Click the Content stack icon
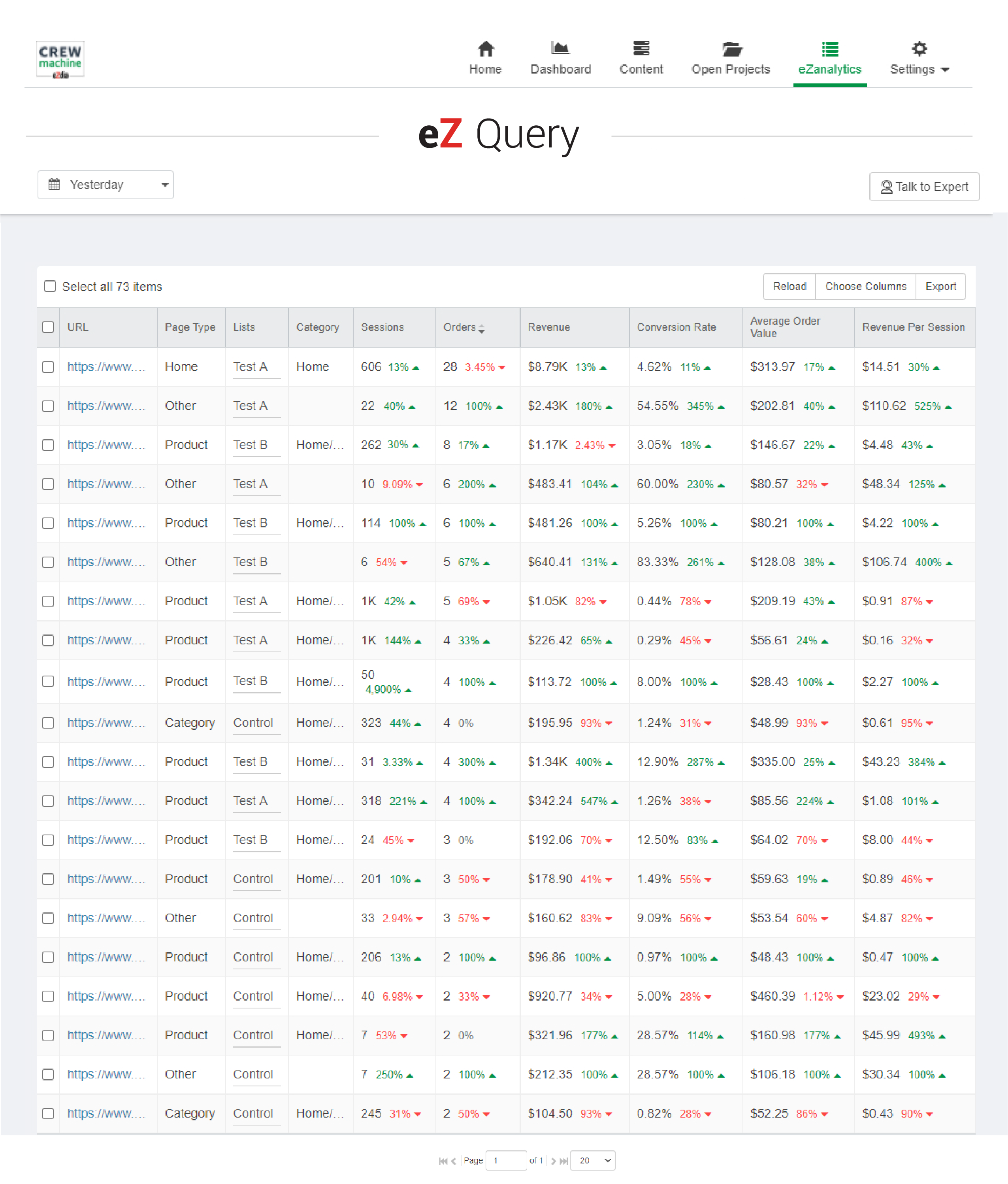This screenshot has width=1008, height=1184. tap(641, 48)
